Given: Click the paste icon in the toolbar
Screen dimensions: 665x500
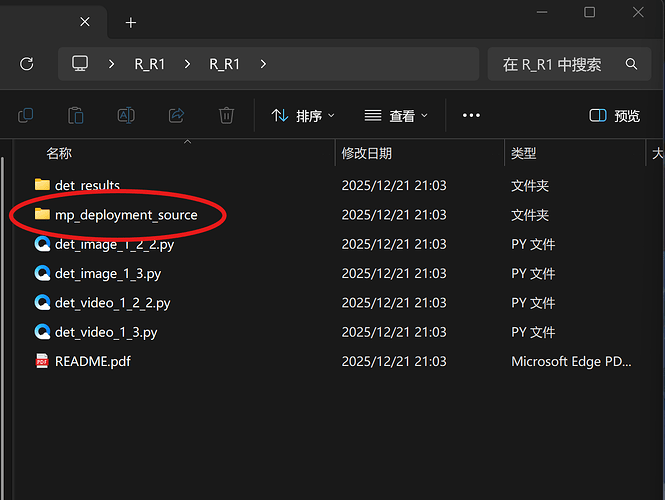Looking at the screenshot, I should [76, 116].
